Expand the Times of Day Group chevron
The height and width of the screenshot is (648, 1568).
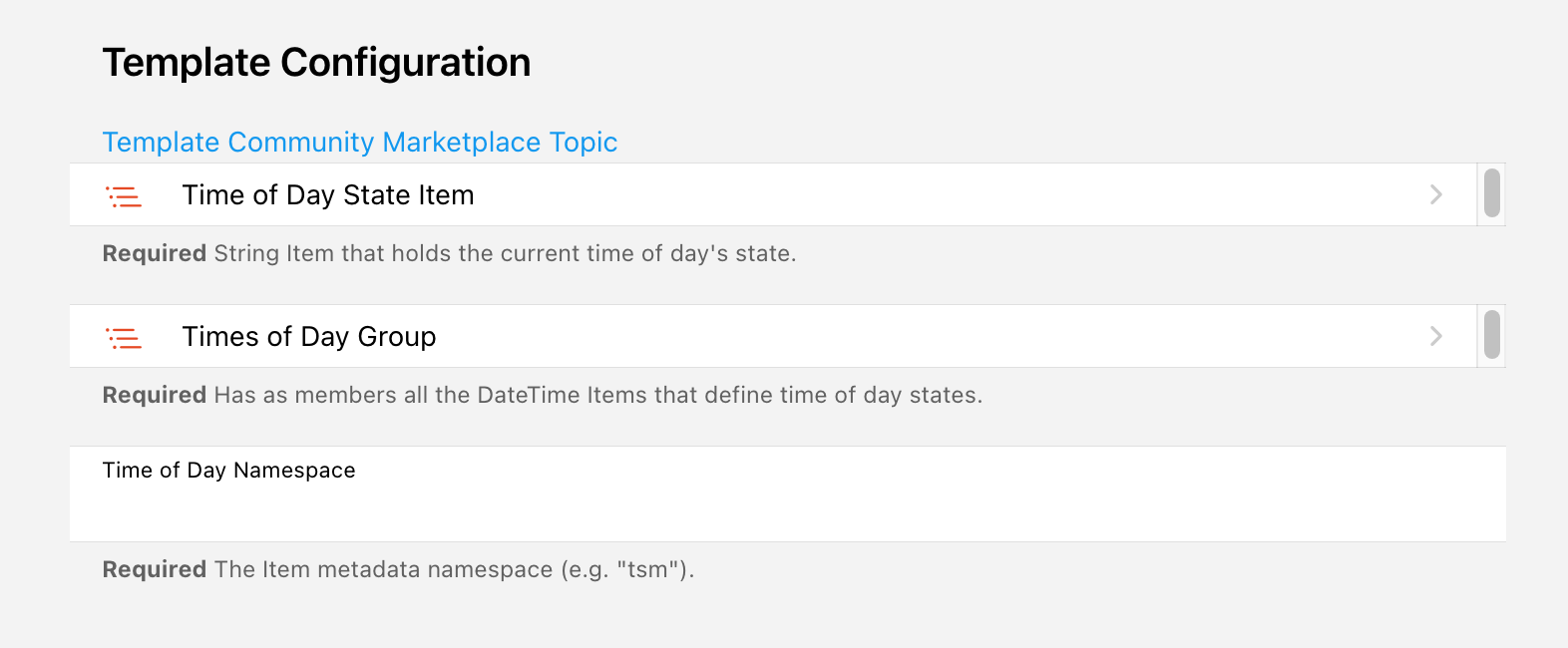pyautogui.click(x=1435, y=336)
